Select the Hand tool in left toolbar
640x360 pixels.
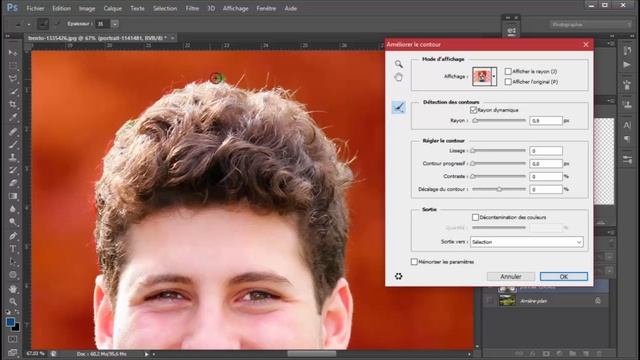pos(13,289)
